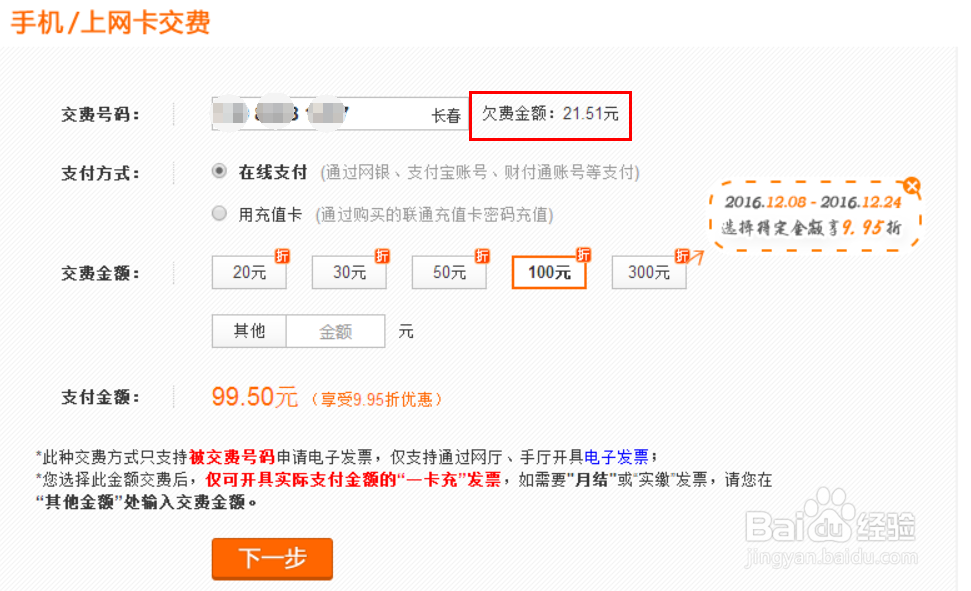This screenshot has width=971, height=591.
Task: Choose the 300元 recharge amount
Action: coord(649,273)
